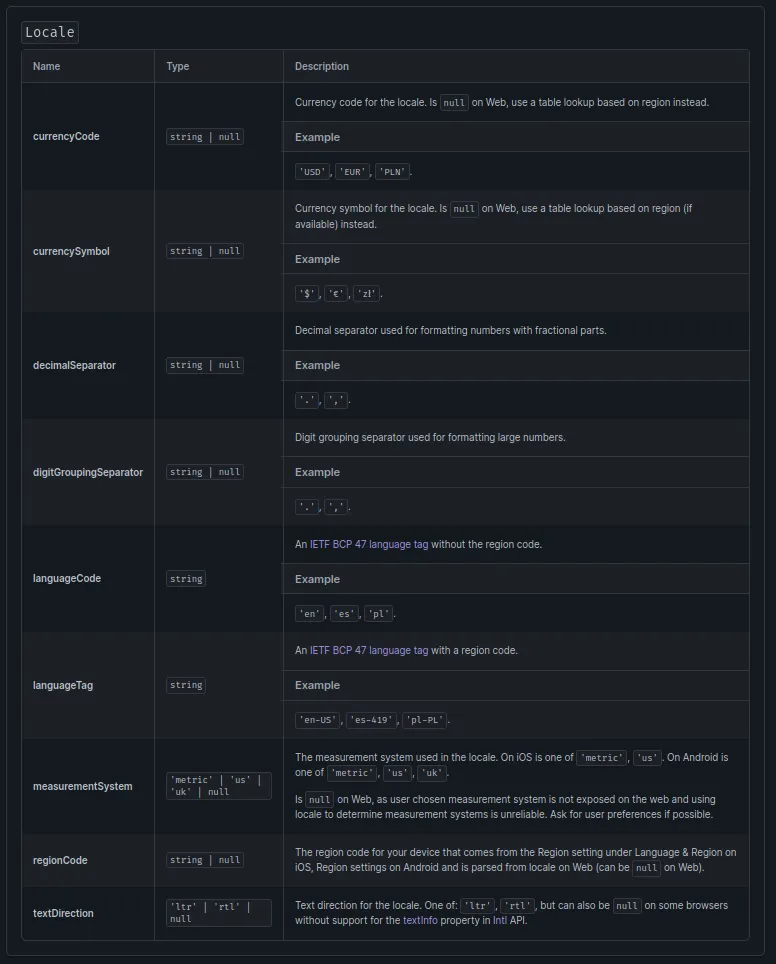776x964 pixels.
Task: Click the digitGroupingSeparator property name
Action: pos(88,472)
